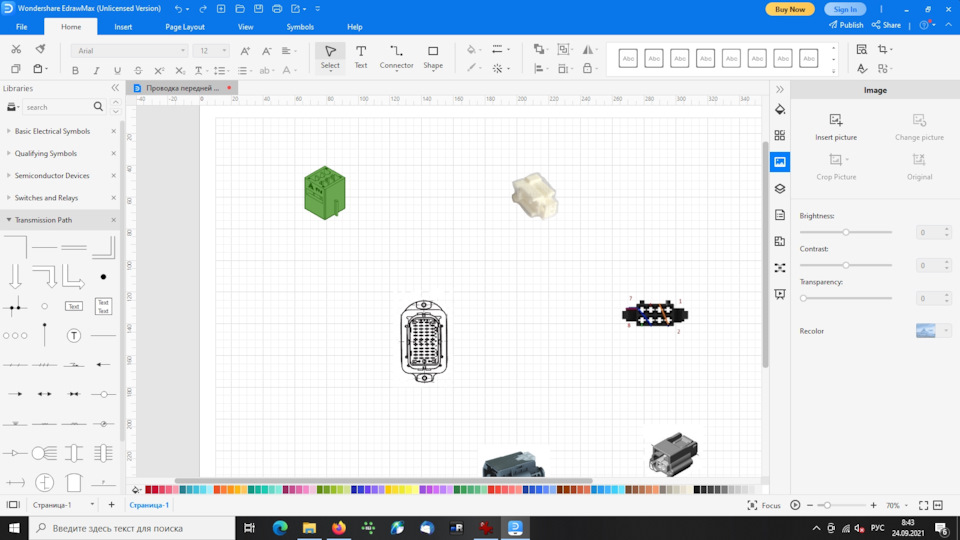960x540 pixels.
Task: Decrease font size icon
Action: point(266,51)
